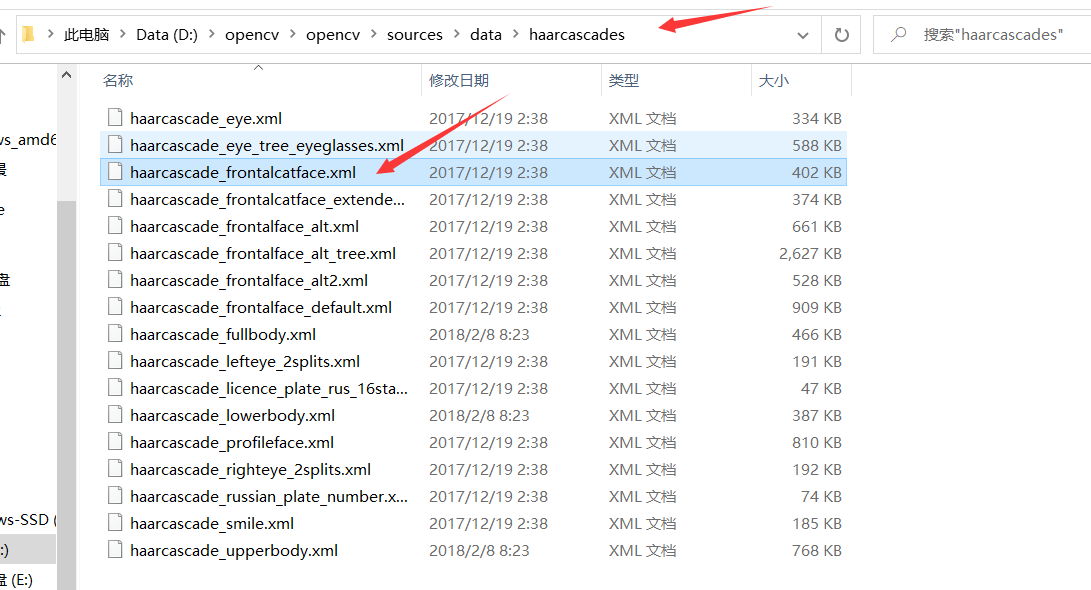The height and width of the screenshot is (590, 1091).
Task: Click the file icon beside haarcascade_righteye_2splits.xml
Action: pyautogui.click(x=113, y=469)
